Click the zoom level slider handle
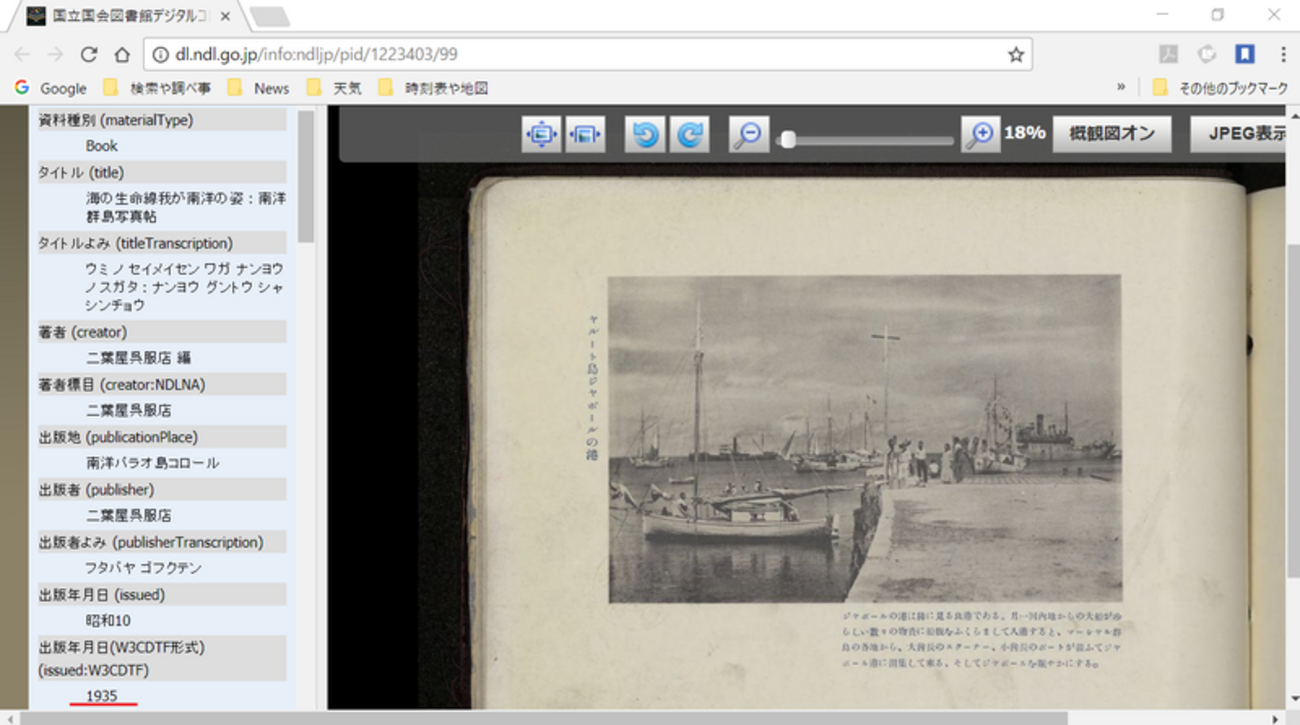This screenshot has height=725, width=1300. coord(788,140)
